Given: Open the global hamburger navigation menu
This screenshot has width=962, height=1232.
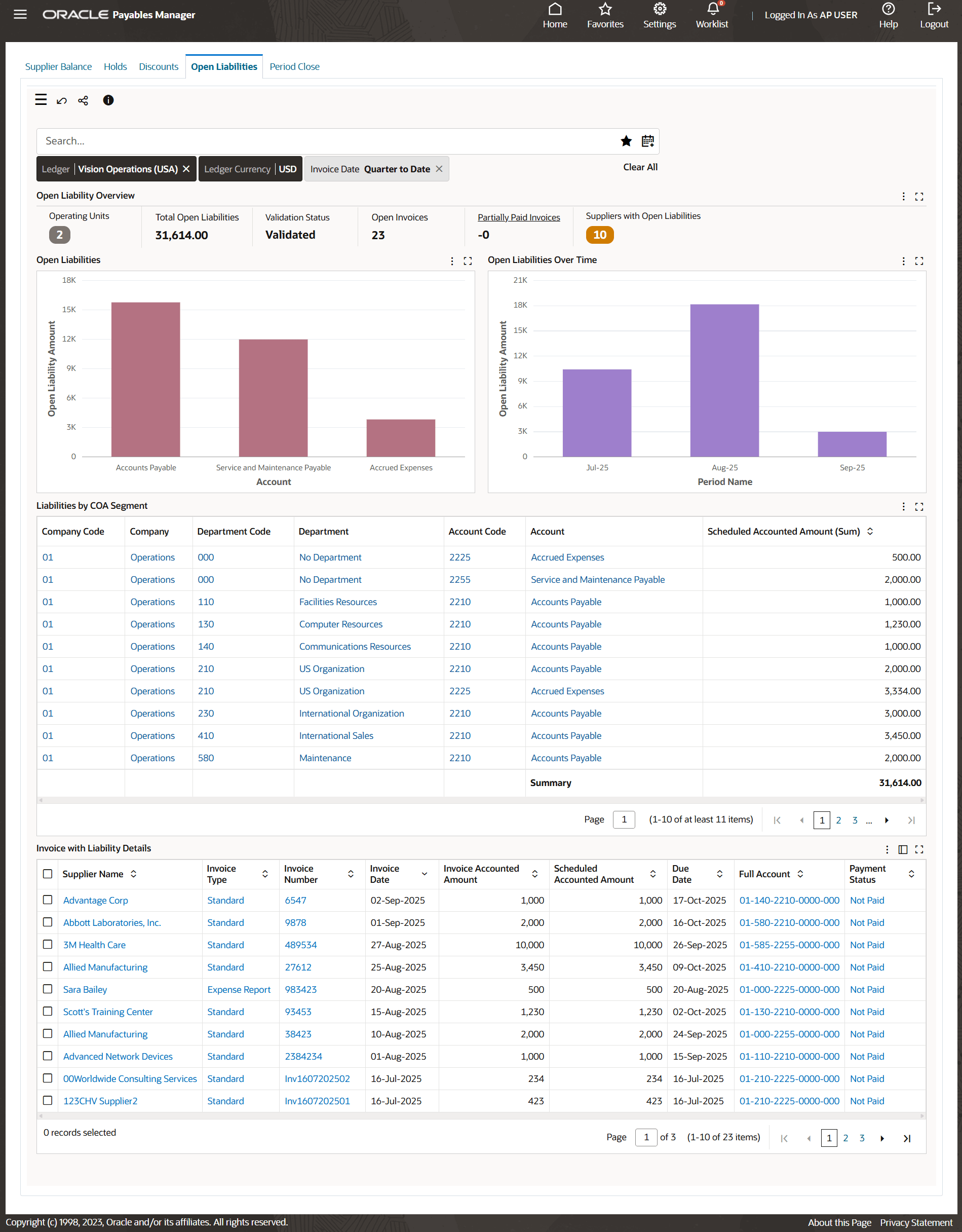Looking at the screenshot, I should pos(20,15).
